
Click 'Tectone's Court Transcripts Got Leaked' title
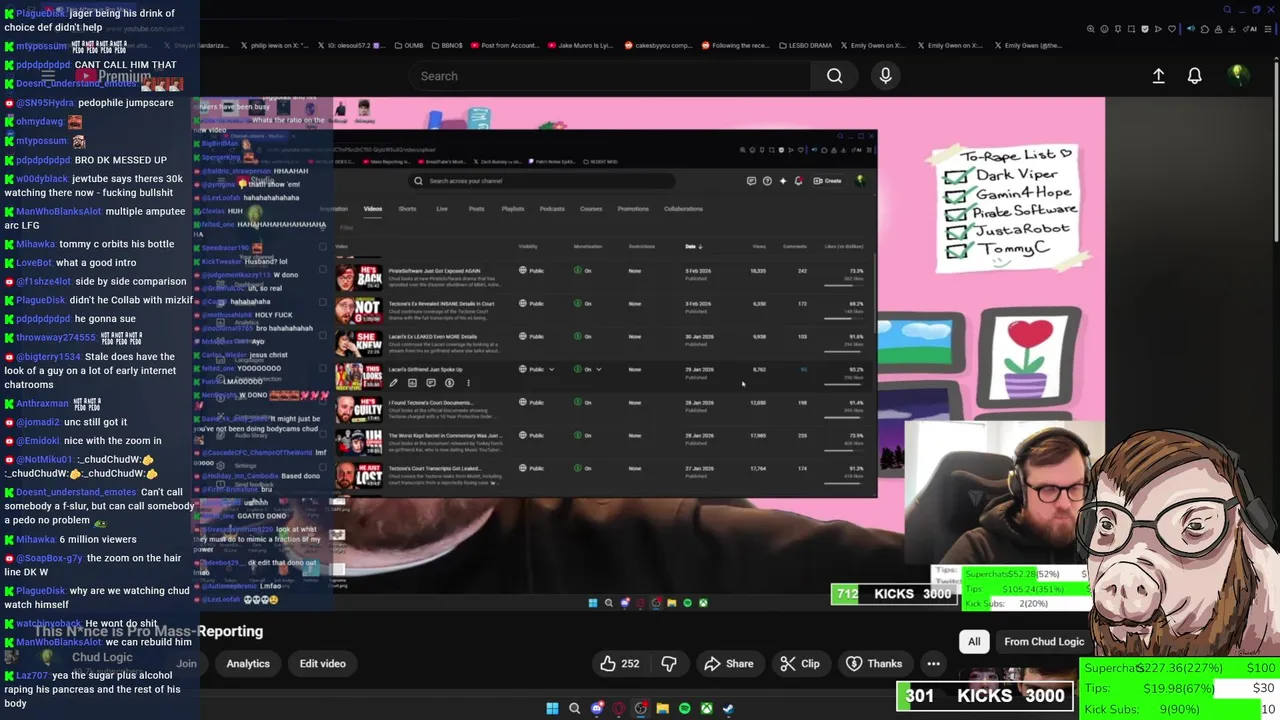434,468
